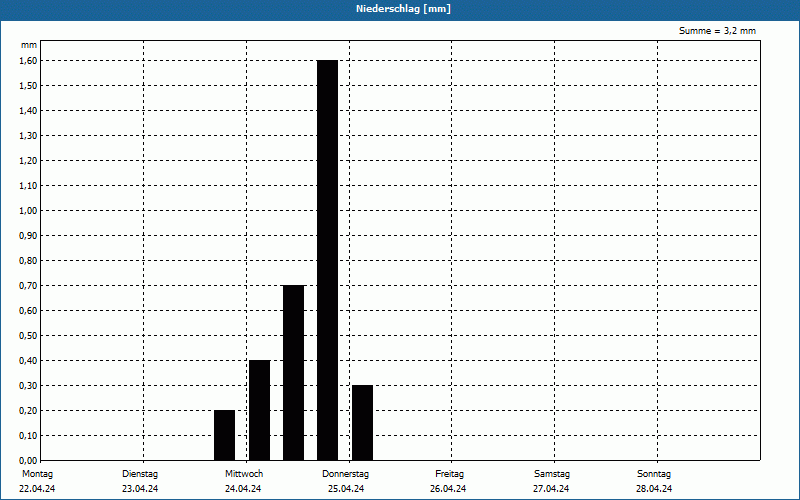Click the 0,30 mm precipitation bar
Screen dimensions: 800x500
[x=362, y=423]
